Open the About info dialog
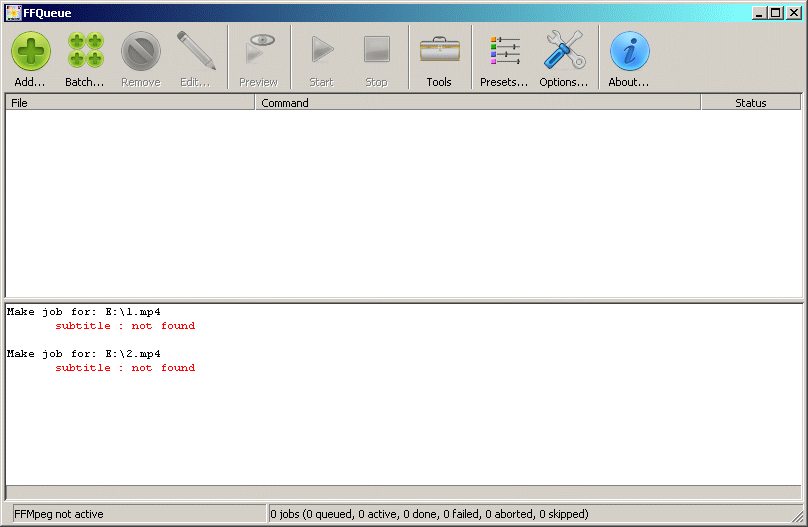 629,57
